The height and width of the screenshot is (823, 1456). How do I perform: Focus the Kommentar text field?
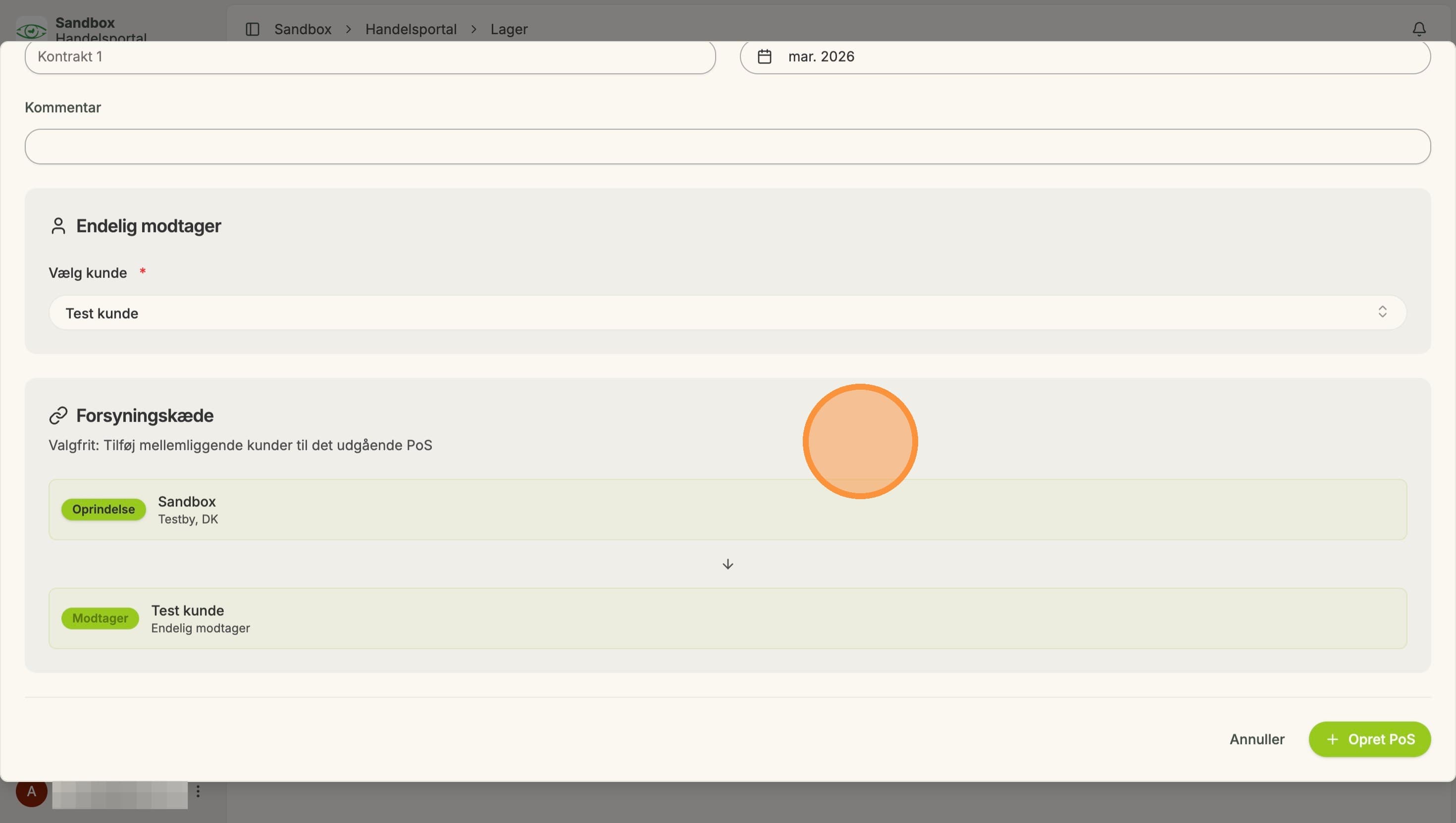click(x=728, y=147)
